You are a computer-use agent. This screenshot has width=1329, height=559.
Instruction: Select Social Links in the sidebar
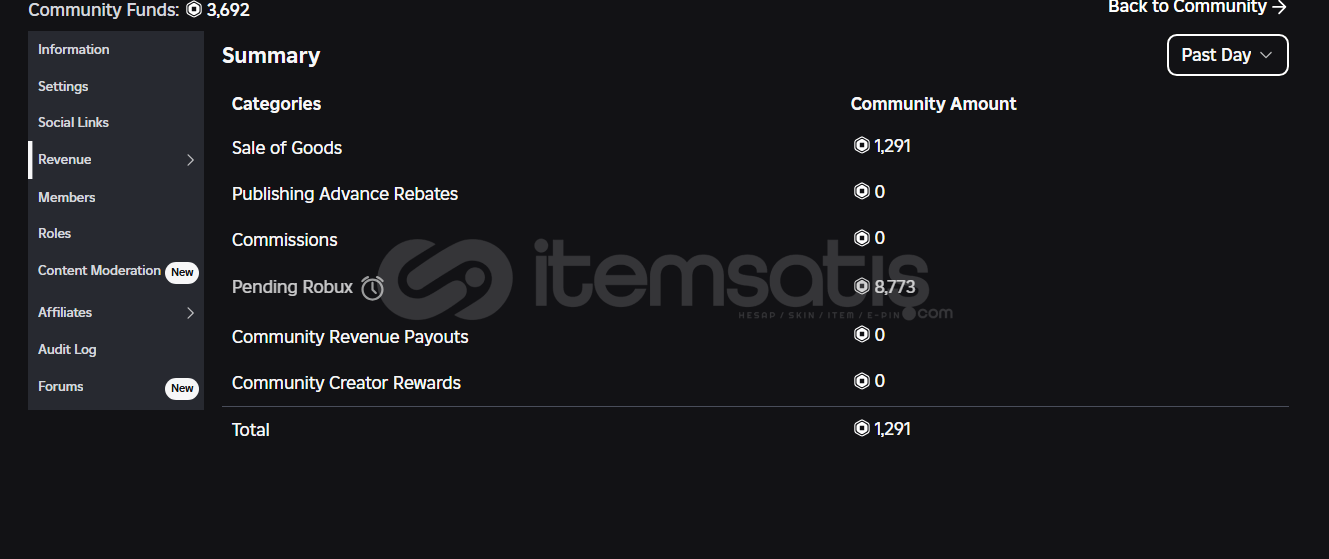point(73,122)
